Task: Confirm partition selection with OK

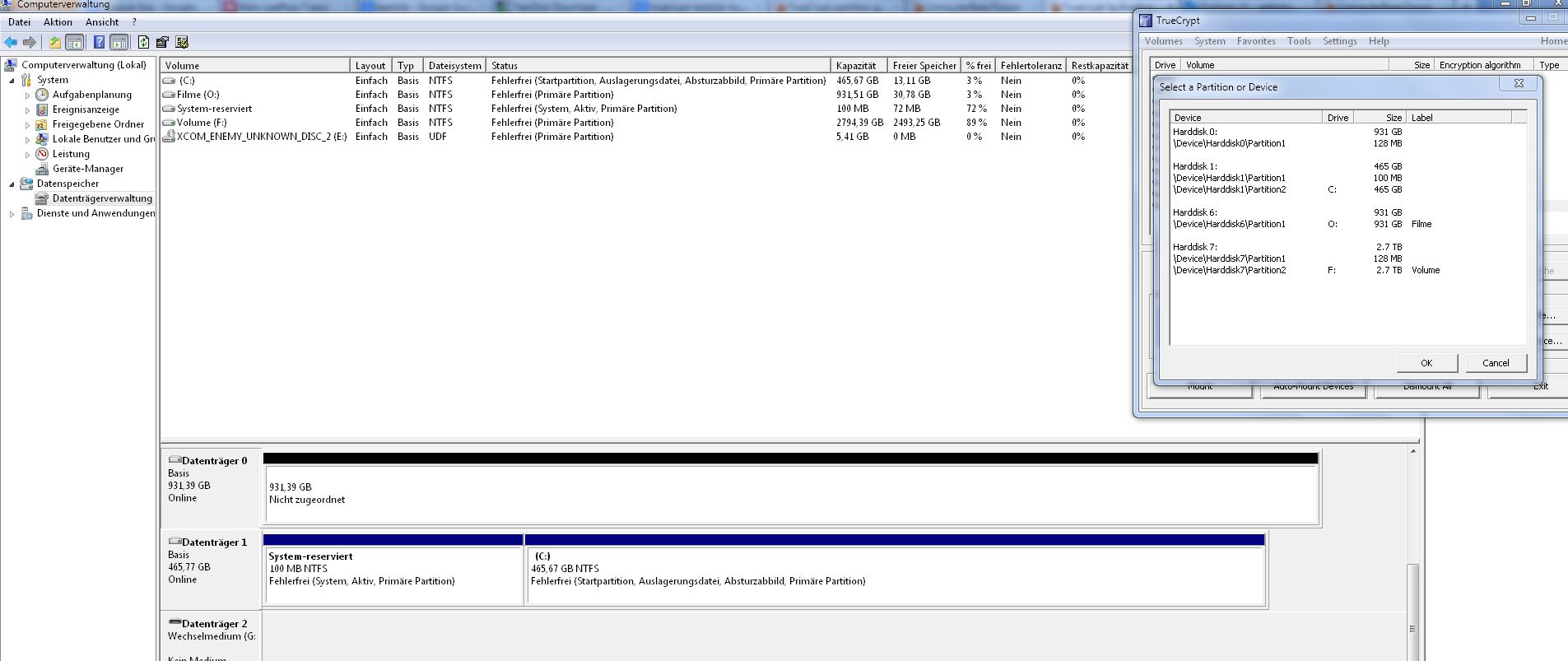Action: [x=1426, y=363]
